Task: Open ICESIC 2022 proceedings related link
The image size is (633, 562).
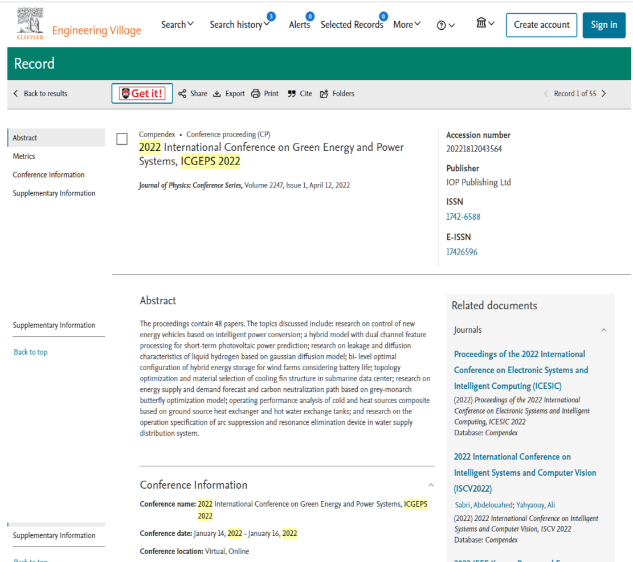Action: [x=521, y=370]
